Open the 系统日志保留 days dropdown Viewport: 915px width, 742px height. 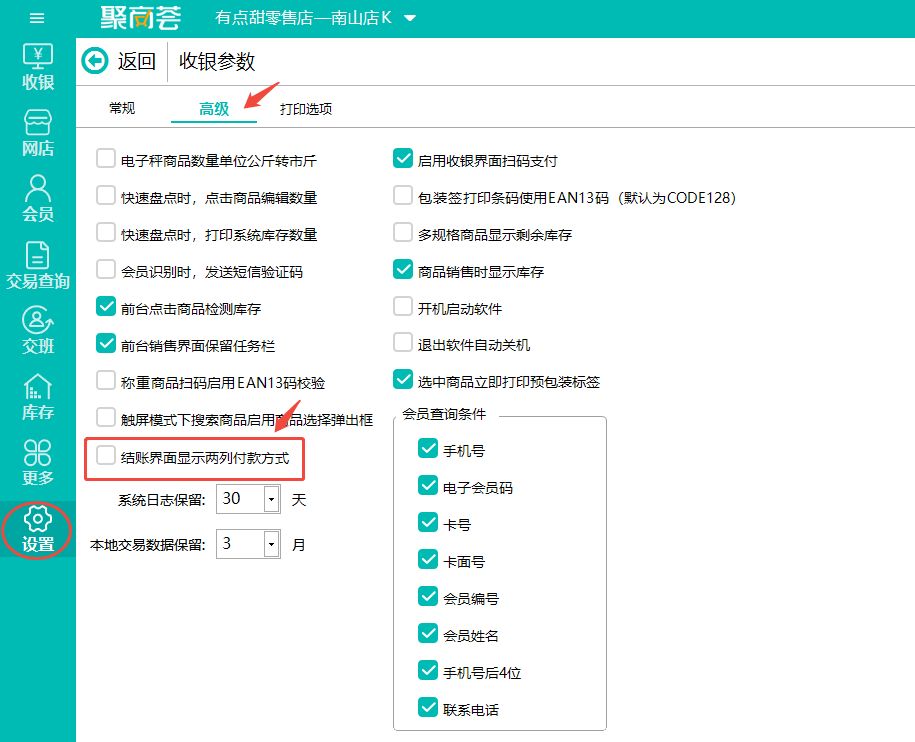pos(271,499)
